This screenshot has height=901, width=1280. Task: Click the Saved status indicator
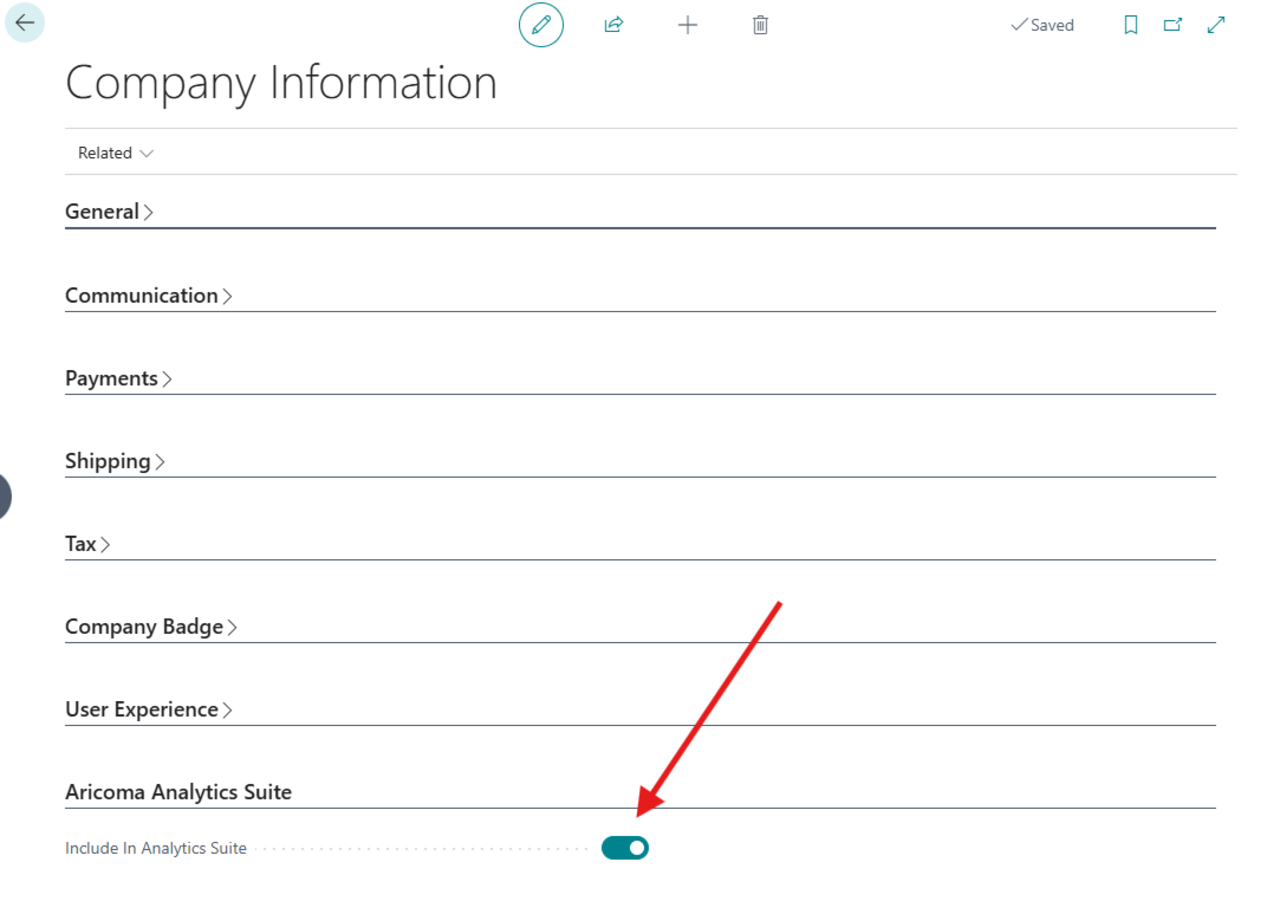pyautogui.click(x=1042, y=25)
